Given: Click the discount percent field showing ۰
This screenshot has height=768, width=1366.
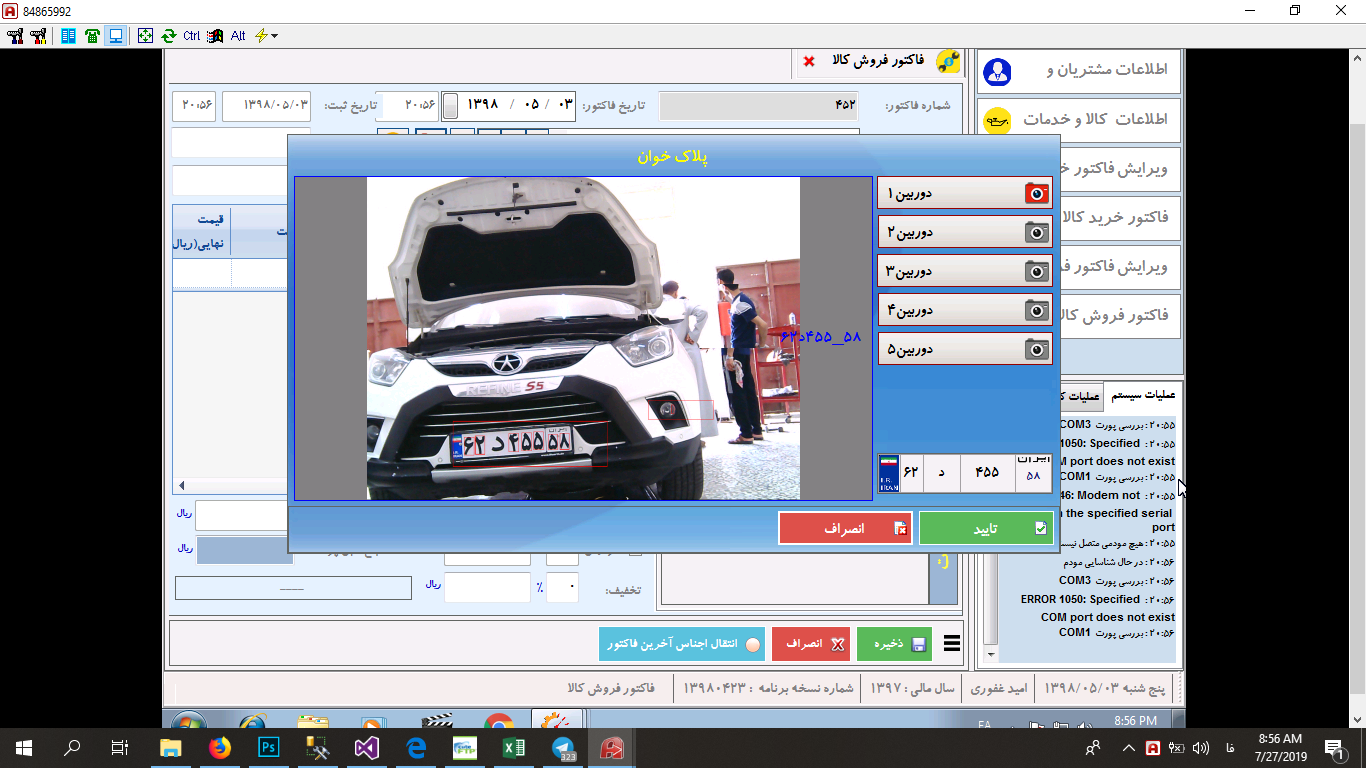Looking at the screenshot, I should point(562,588).
